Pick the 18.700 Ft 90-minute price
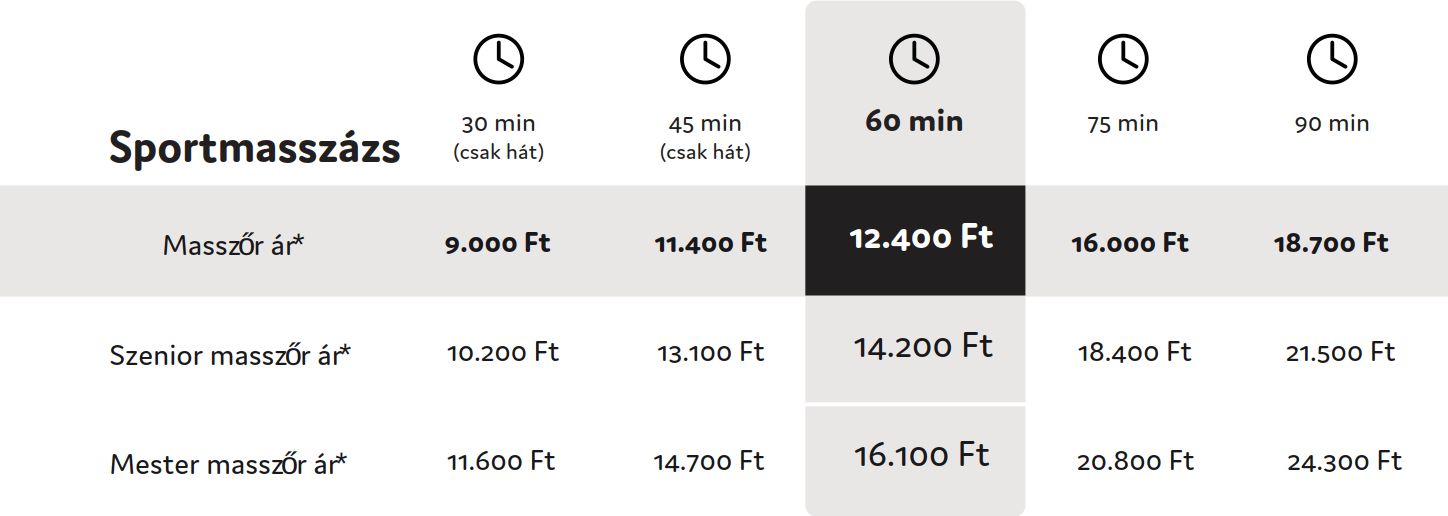 (1331, 243)
